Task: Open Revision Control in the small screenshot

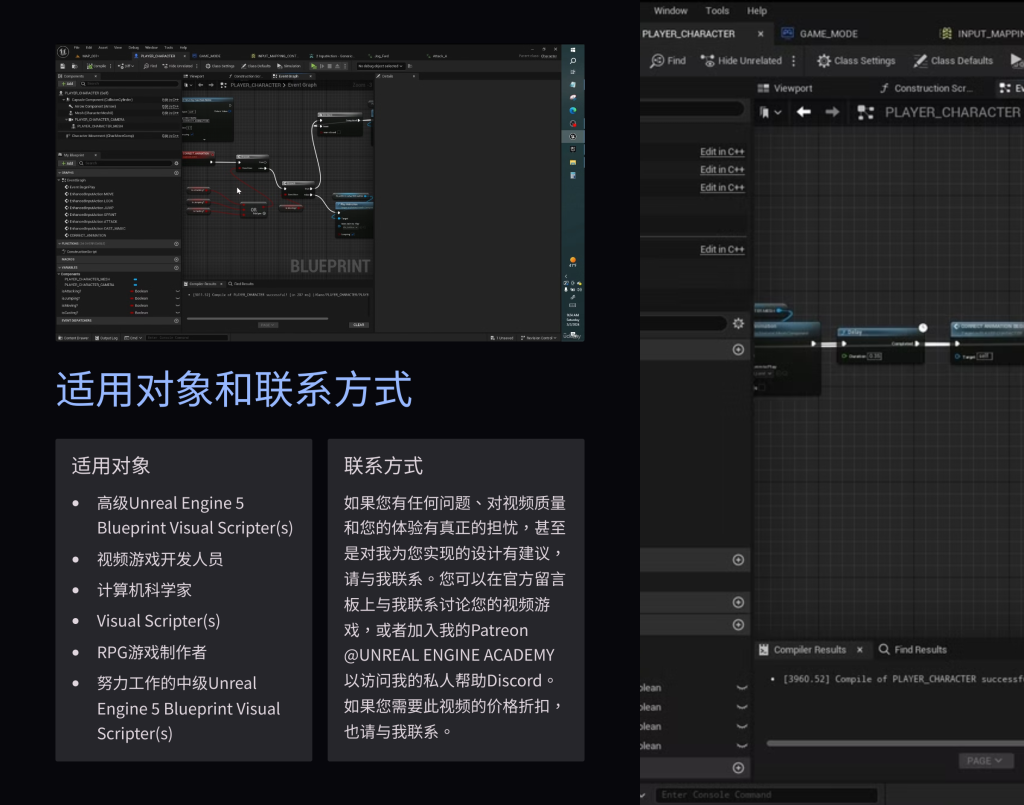Action: tap(539, 338)
